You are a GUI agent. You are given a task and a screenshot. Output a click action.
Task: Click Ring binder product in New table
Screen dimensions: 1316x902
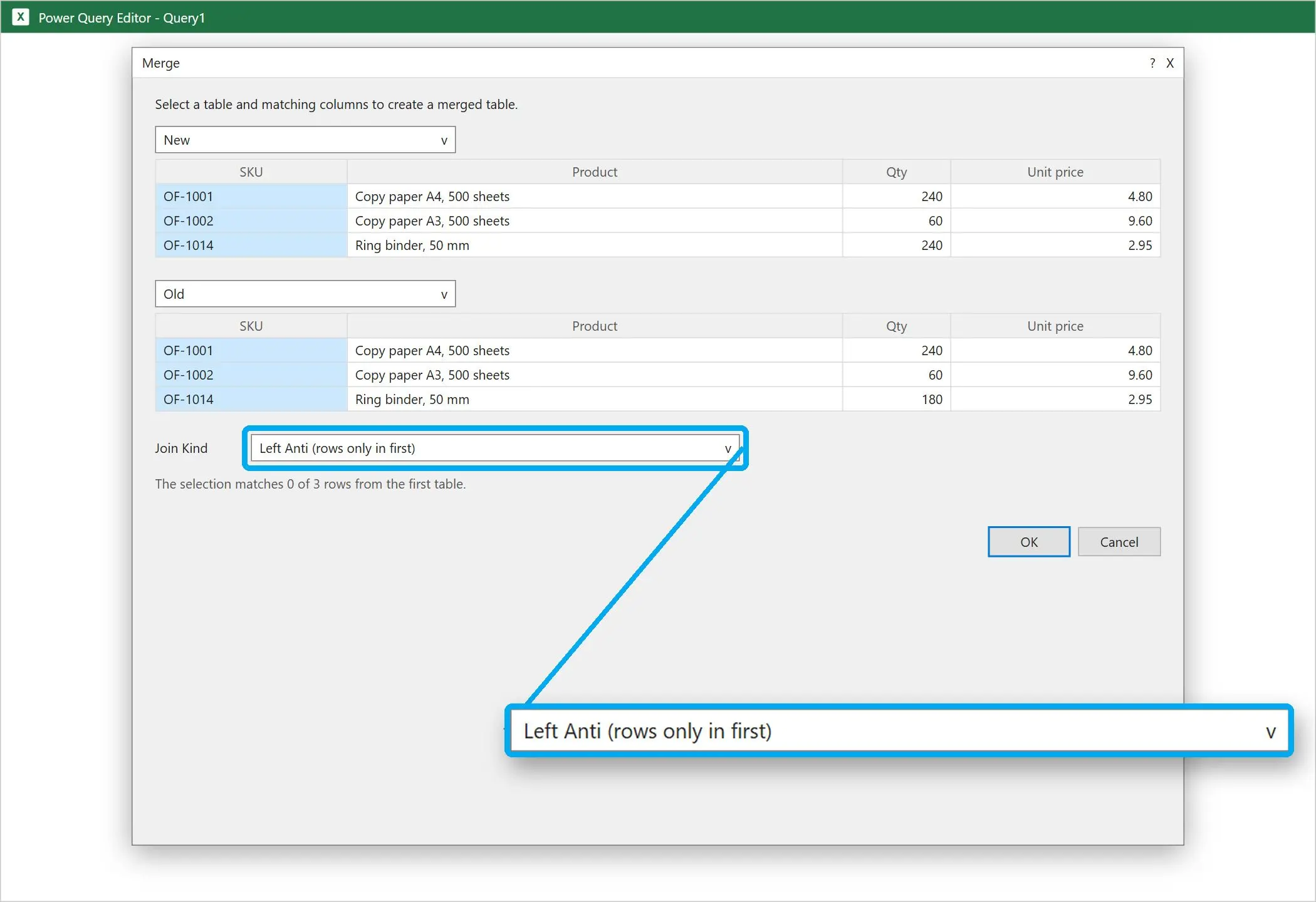tap(595, 245)
